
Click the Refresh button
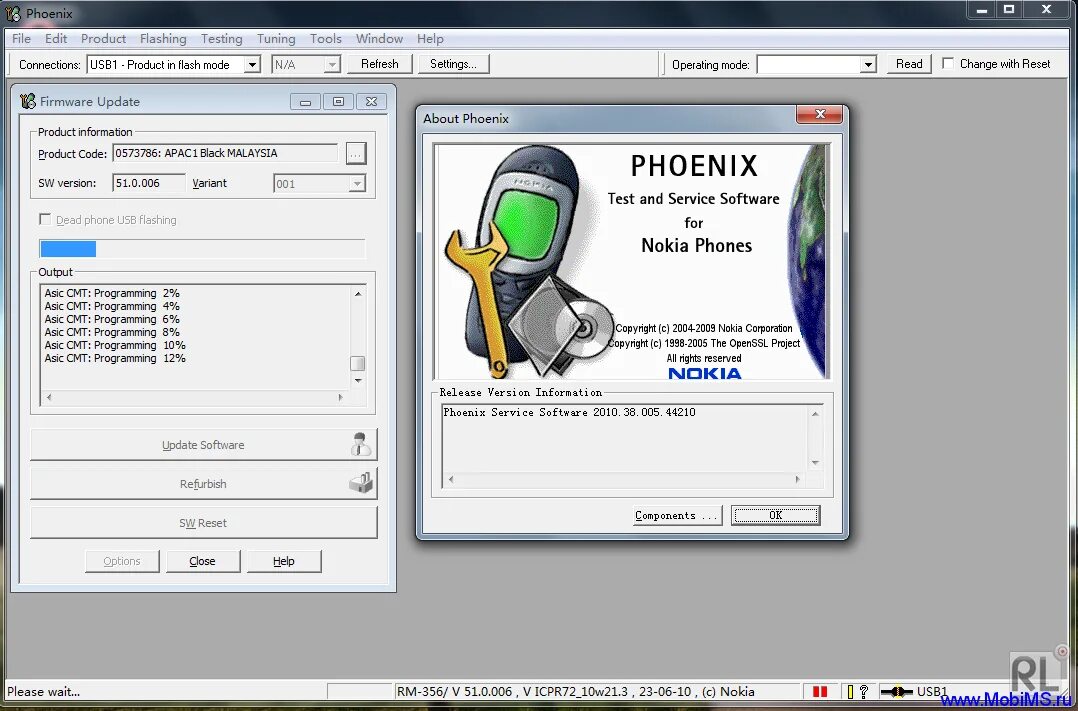point(380,64)
